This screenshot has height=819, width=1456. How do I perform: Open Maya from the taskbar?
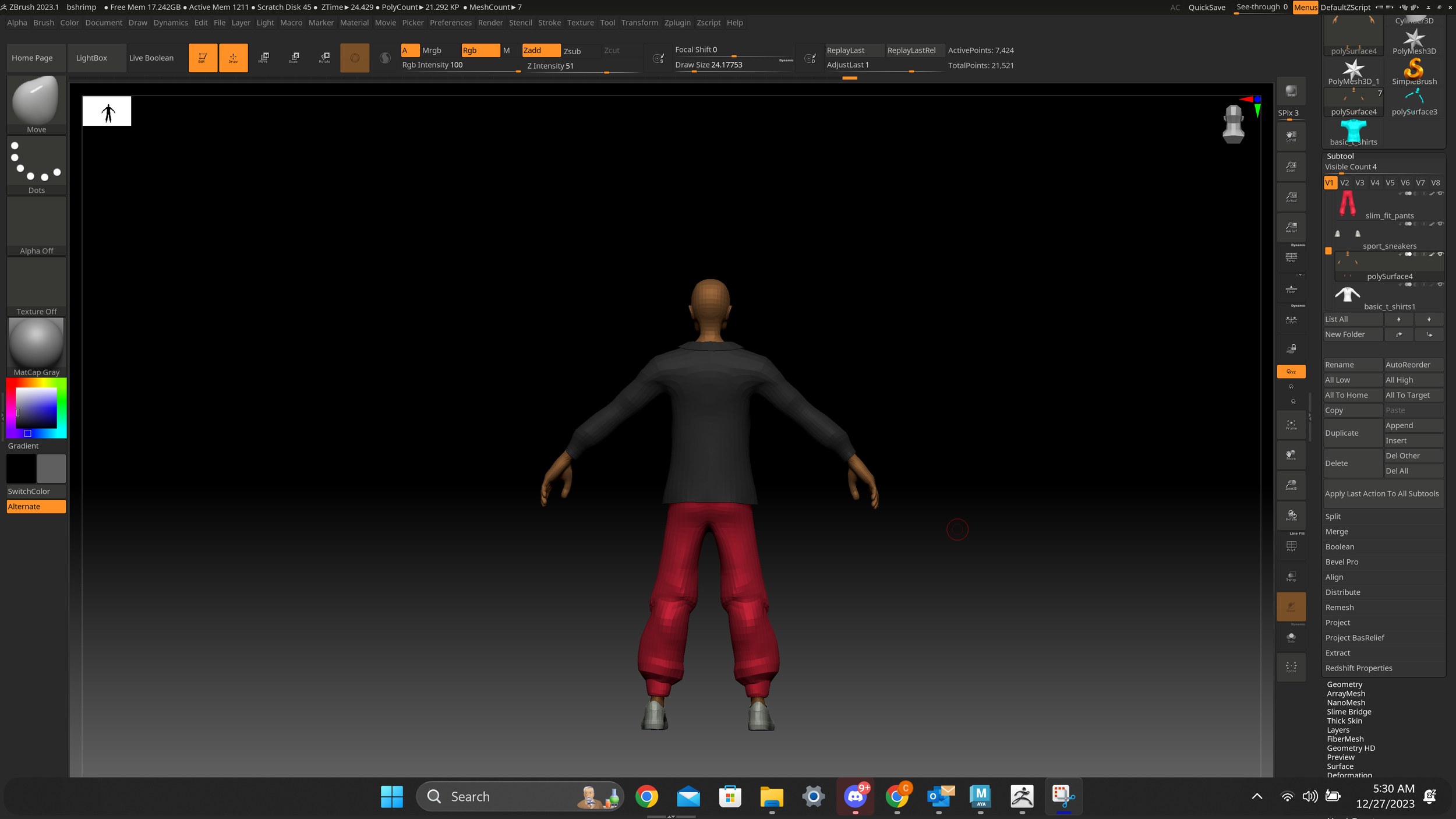[x=981, y=796]
